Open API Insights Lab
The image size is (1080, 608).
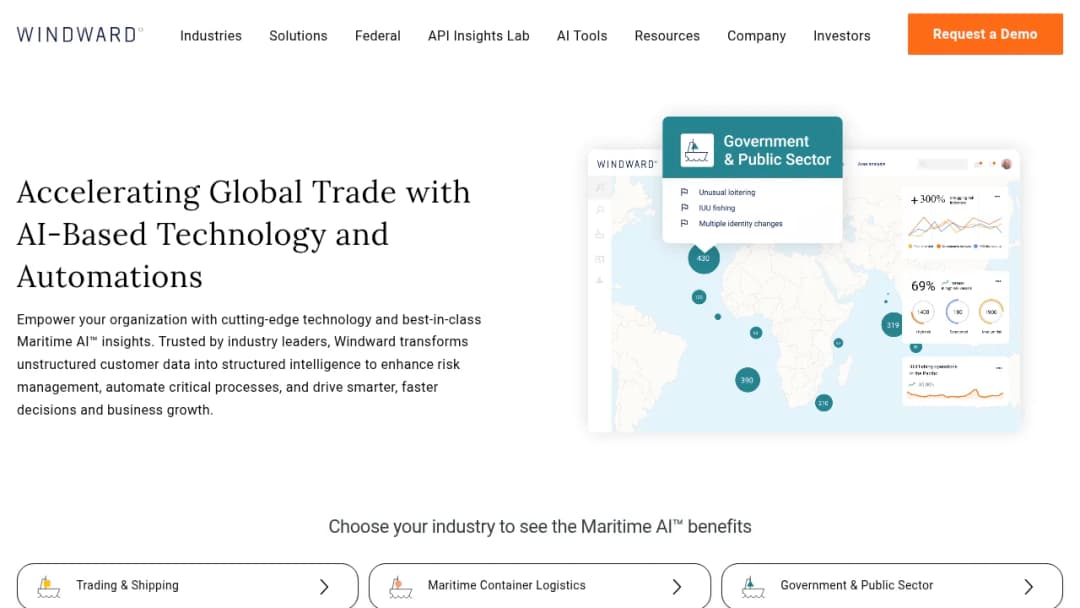479,36
